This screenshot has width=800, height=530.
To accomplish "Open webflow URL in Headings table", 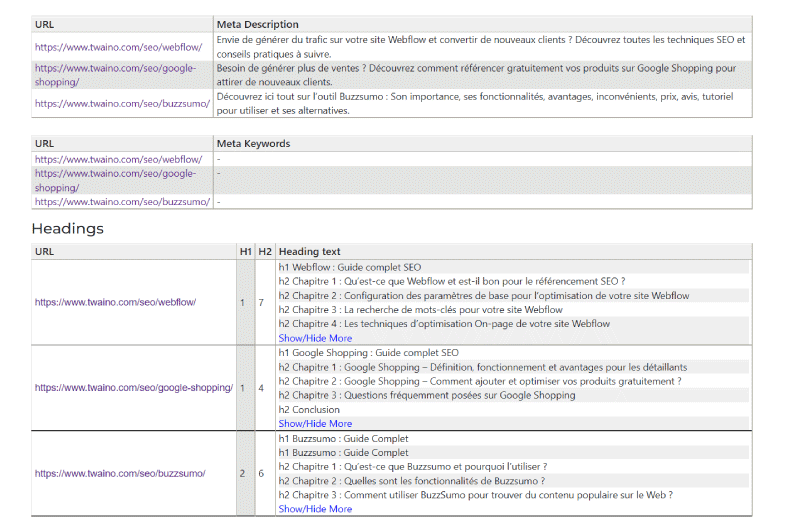I will [115, 302].
